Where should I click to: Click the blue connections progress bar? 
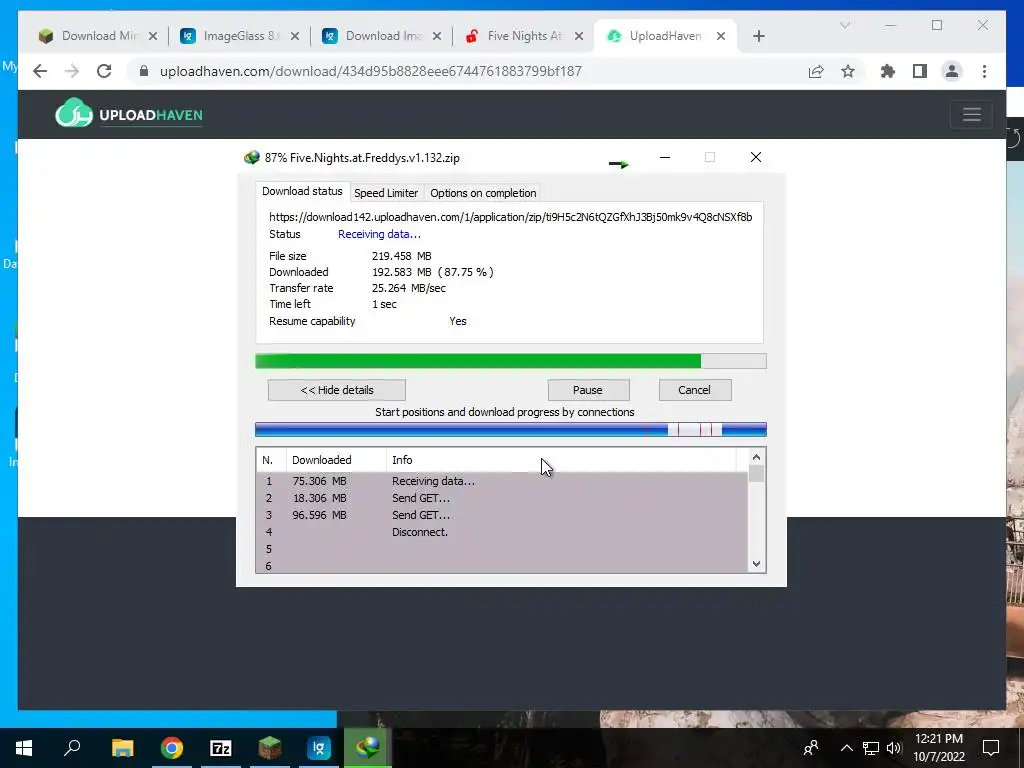tap(511, 429)
